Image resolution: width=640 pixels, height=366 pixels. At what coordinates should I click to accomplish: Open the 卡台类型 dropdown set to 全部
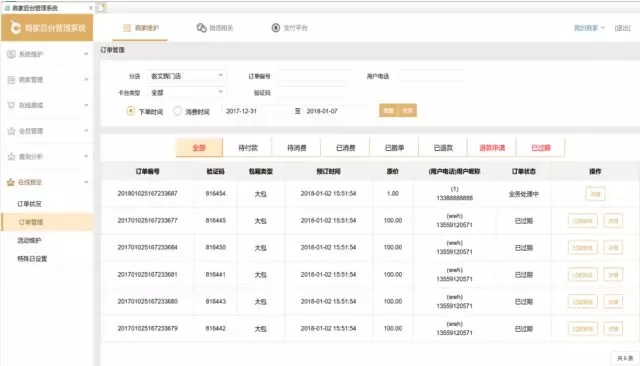187,93
